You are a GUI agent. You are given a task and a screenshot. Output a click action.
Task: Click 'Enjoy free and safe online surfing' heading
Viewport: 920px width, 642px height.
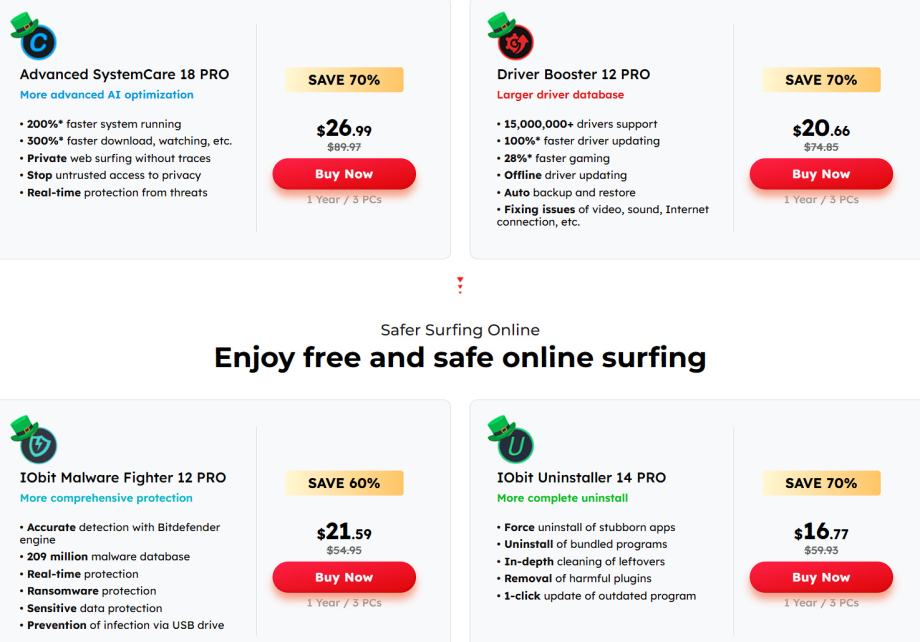click(460, 357)
